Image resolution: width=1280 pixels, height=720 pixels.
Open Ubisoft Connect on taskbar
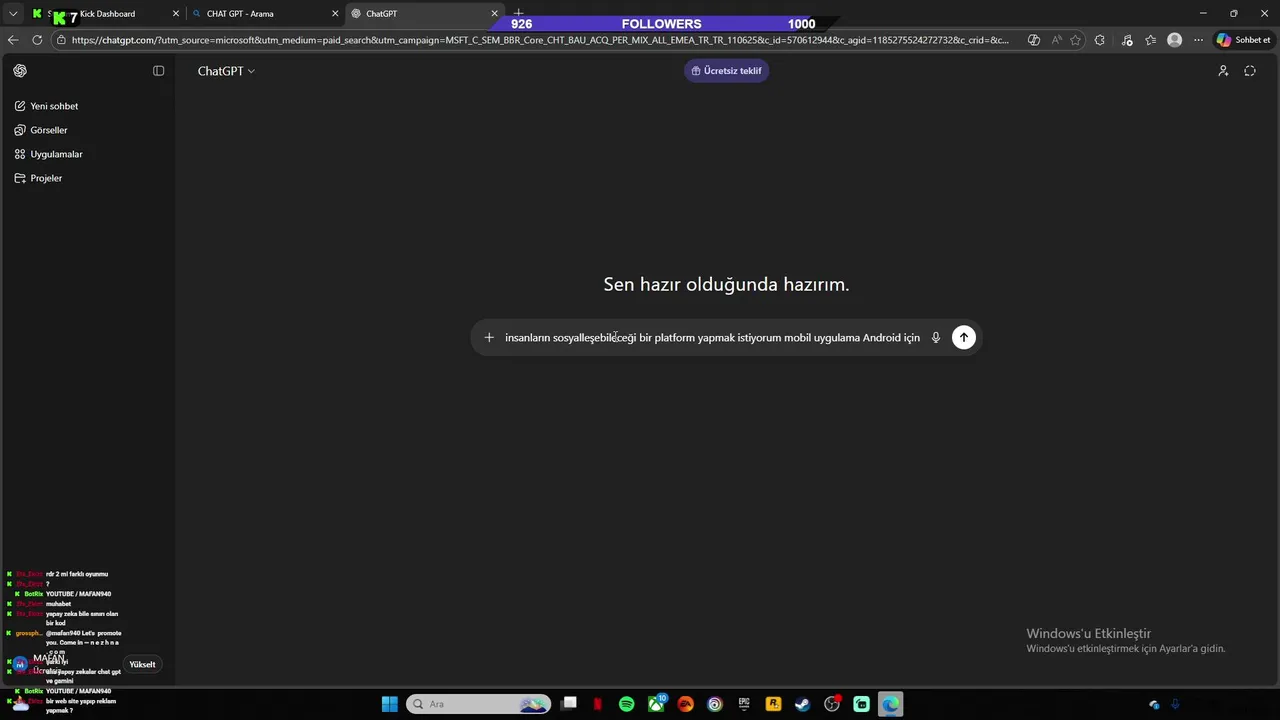[714, 704]
